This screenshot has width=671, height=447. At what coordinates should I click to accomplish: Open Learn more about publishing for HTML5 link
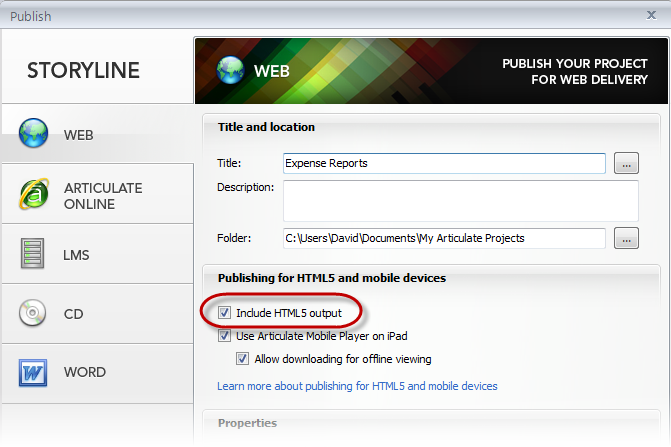357,386
